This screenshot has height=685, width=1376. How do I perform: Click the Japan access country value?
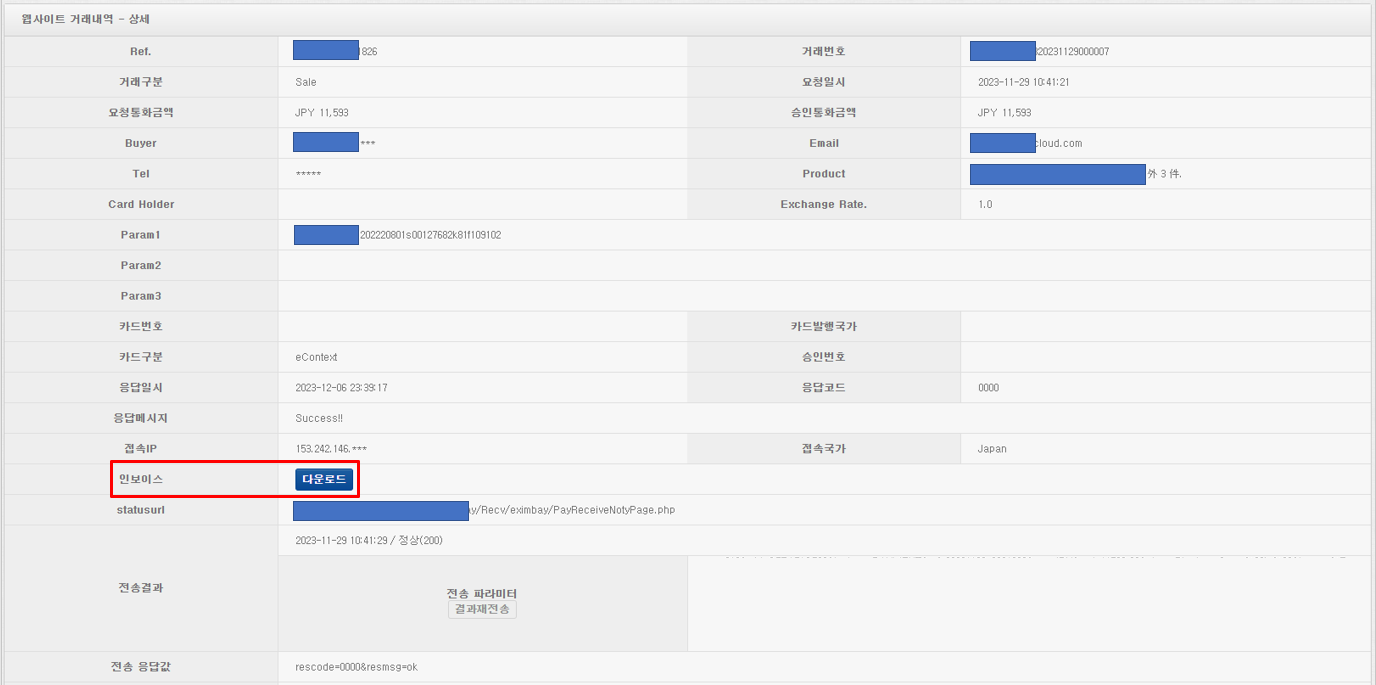992,449
